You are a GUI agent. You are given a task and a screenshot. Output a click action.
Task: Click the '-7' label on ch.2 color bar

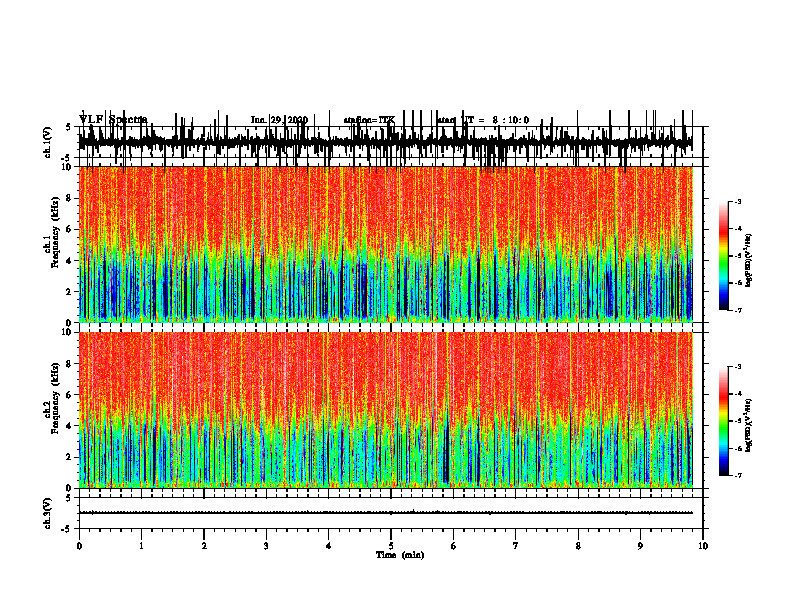coord(737,475)
